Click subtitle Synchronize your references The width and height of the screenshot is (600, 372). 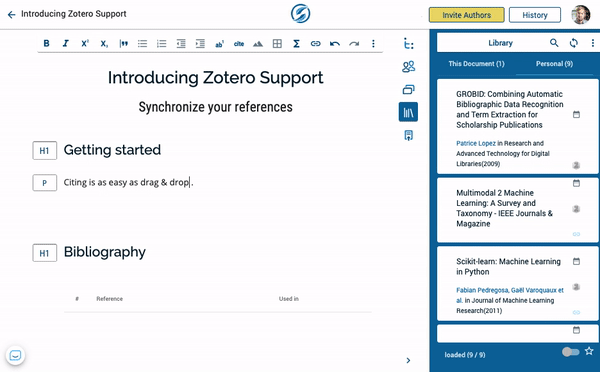click(215, 107)
